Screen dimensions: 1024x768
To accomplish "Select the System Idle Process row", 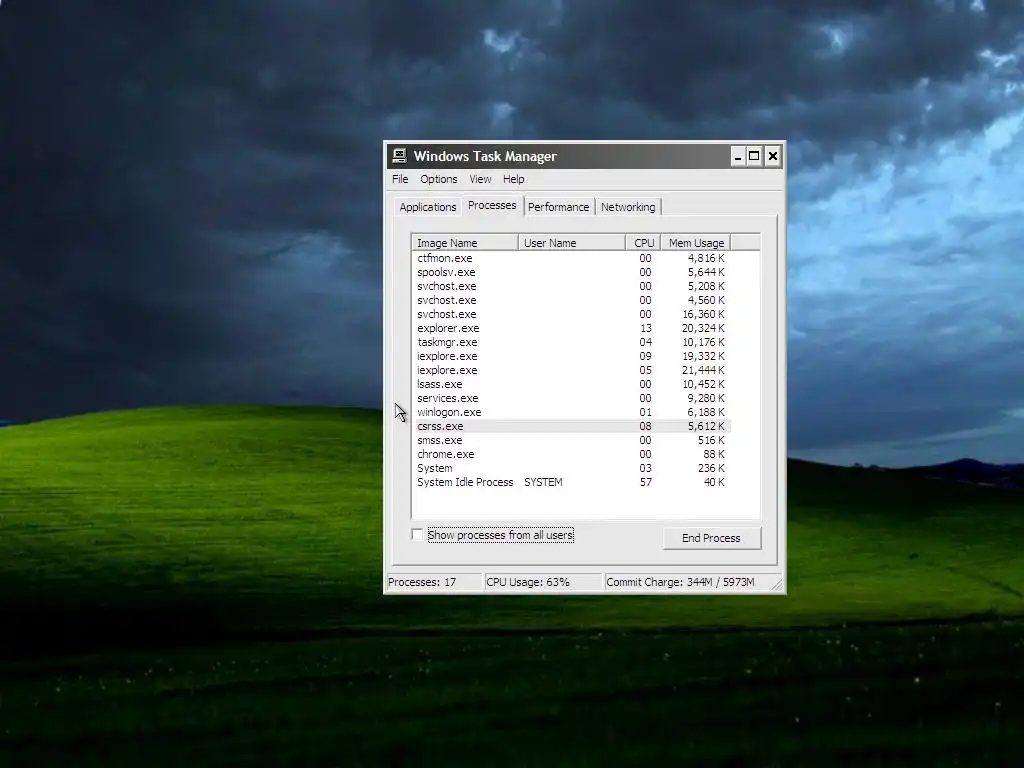I will point(572,483).
